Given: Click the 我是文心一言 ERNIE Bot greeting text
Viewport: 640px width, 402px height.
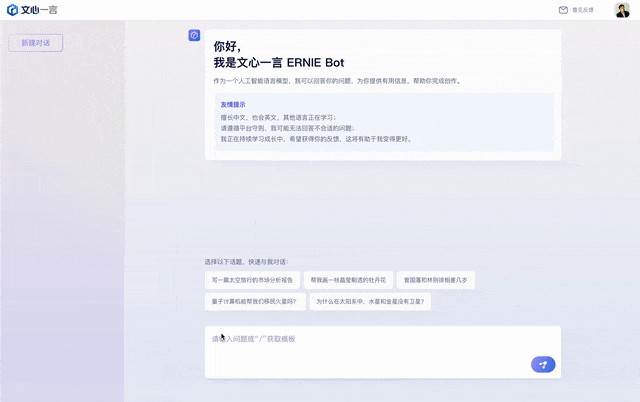Looking at the screenshot, I should click(279, 62).
